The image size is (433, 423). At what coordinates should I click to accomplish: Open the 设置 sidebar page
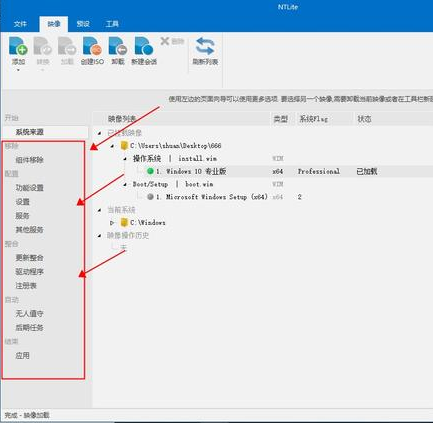pyautogui.click(x=23, y=202)
